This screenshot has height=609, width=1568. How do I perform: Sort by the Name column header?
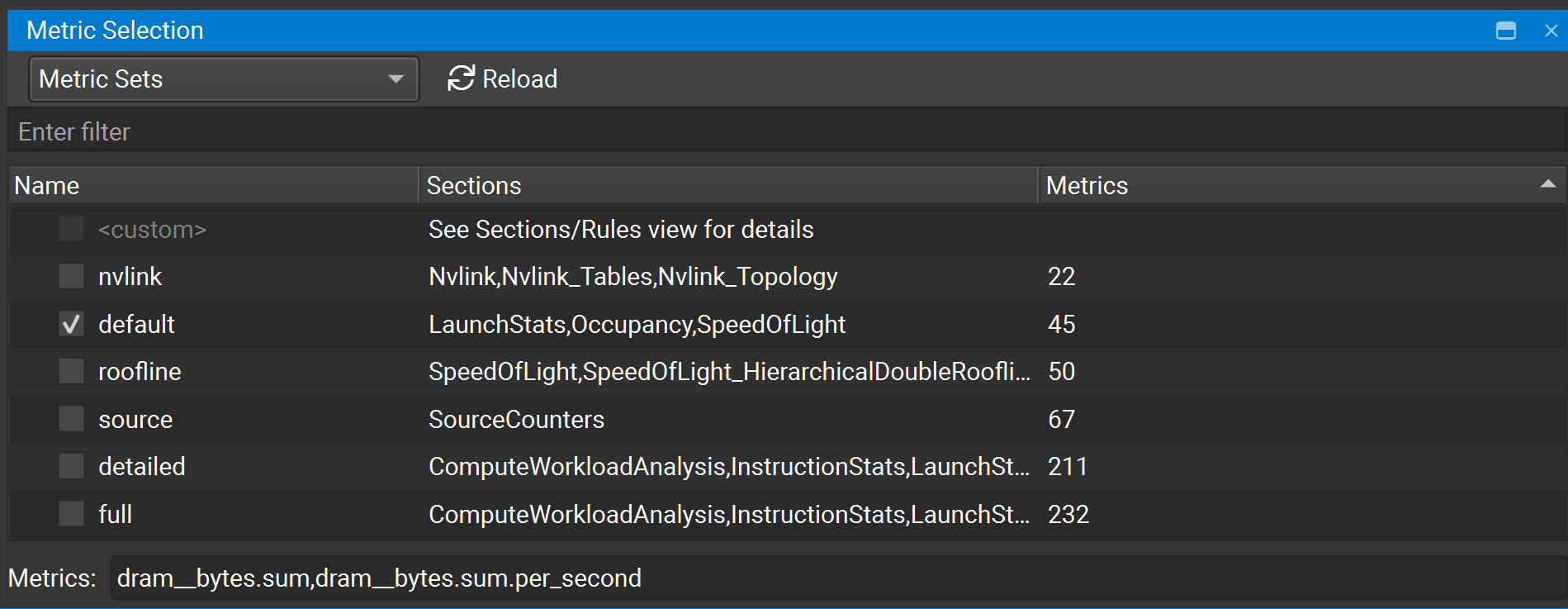coord(214,185)
